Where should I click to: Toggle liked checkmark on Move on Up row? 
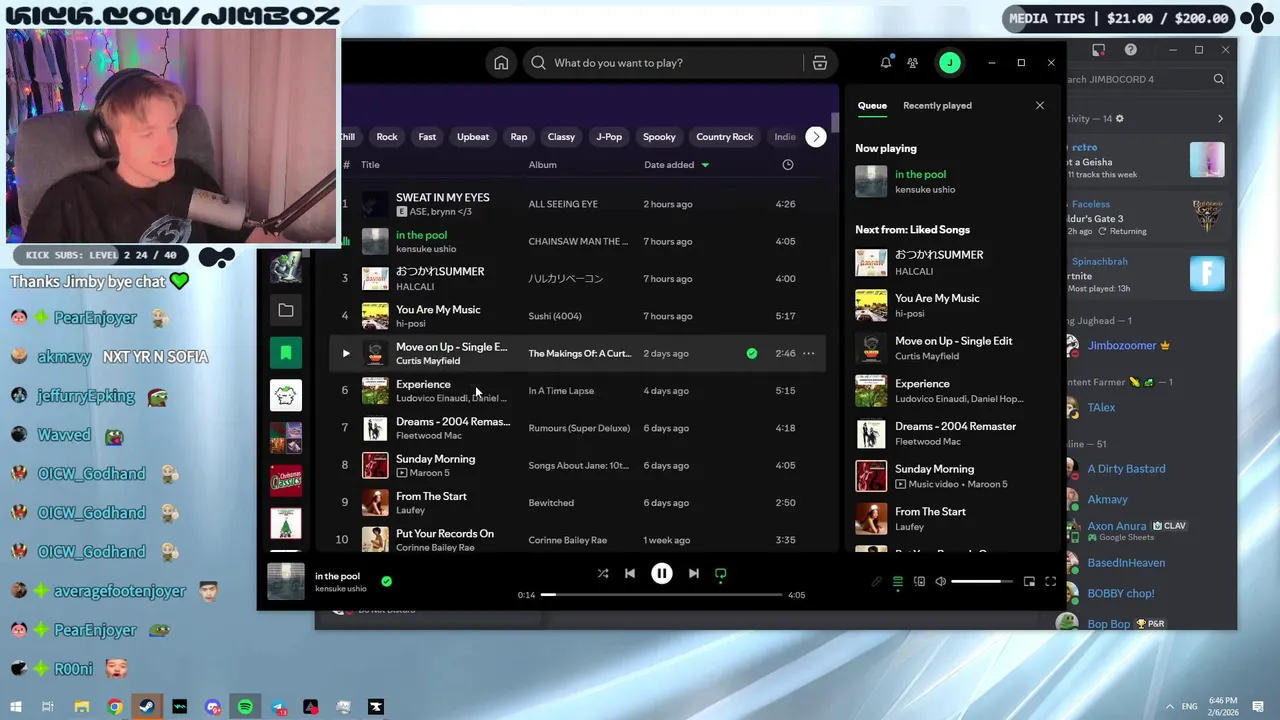(x=752, y=353)
